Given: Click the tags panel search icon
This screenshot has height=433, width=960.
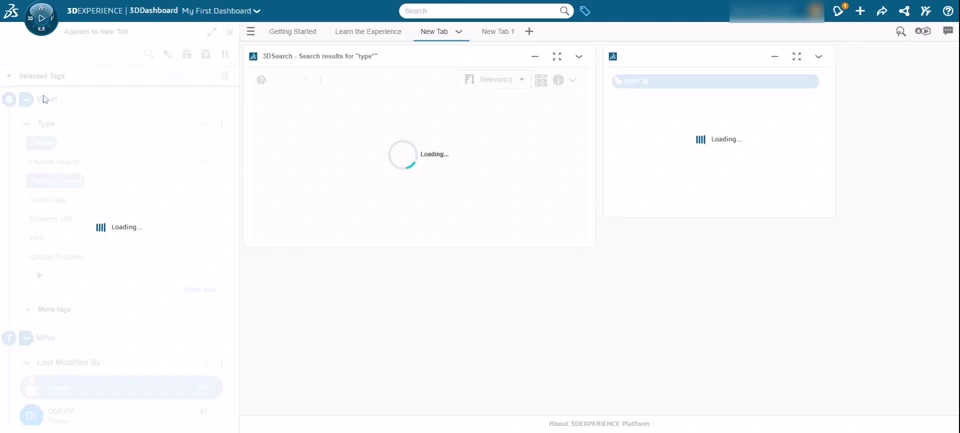Looking at the screenshot, I should [x=148, y=54].
